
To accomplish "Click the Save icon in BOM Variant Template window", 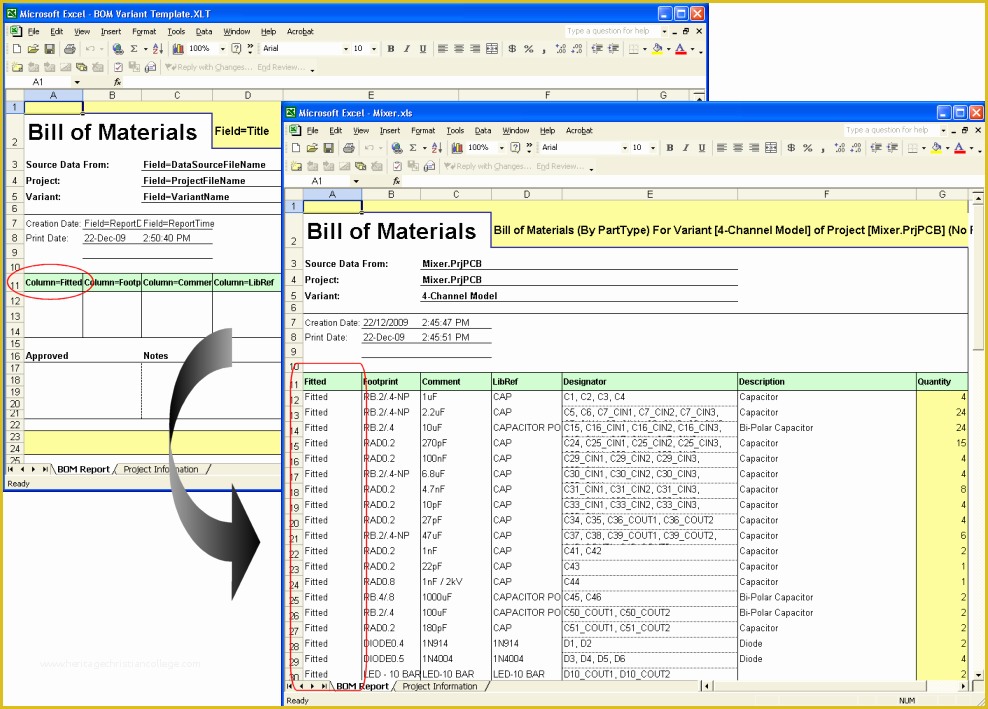I will 49,49.
